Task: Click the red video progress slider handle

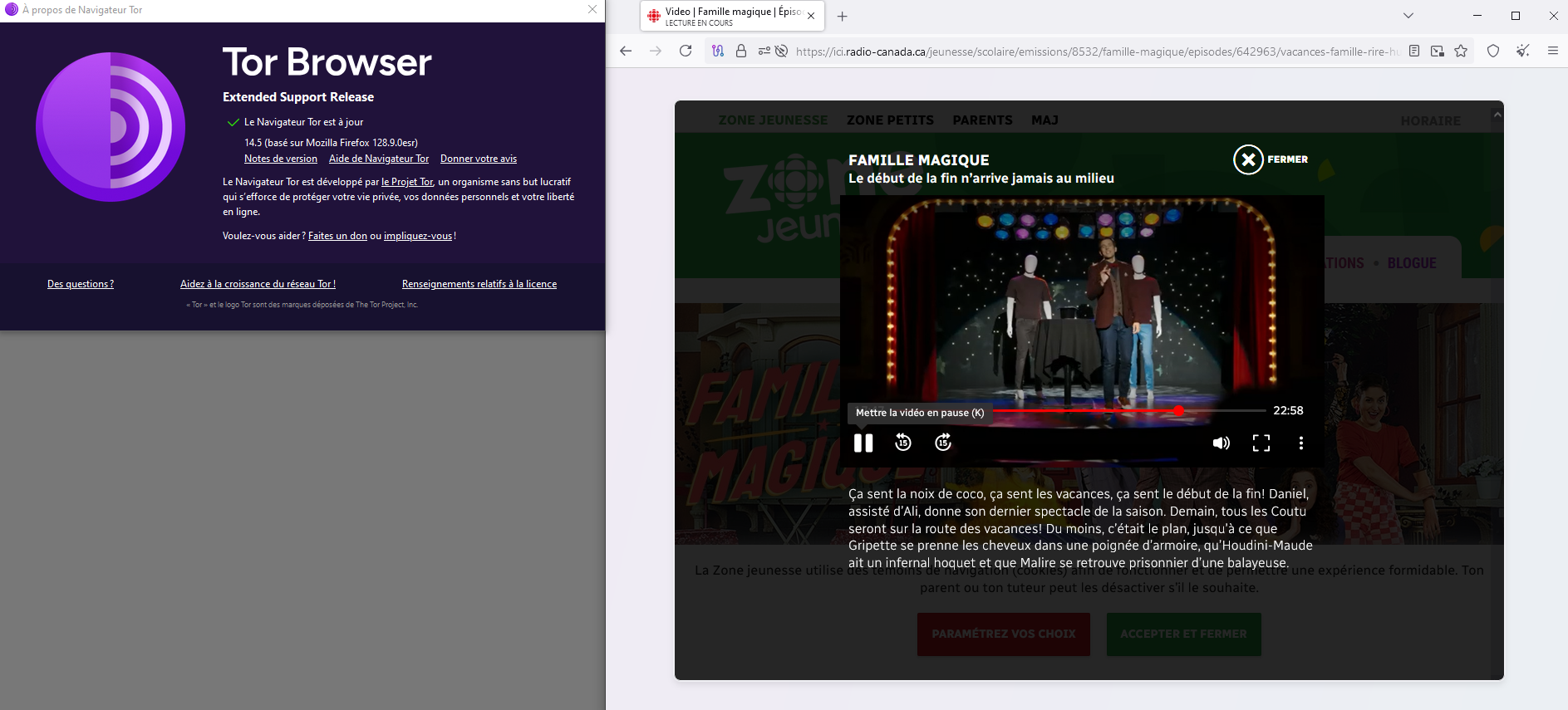Action: [1178, 411]
